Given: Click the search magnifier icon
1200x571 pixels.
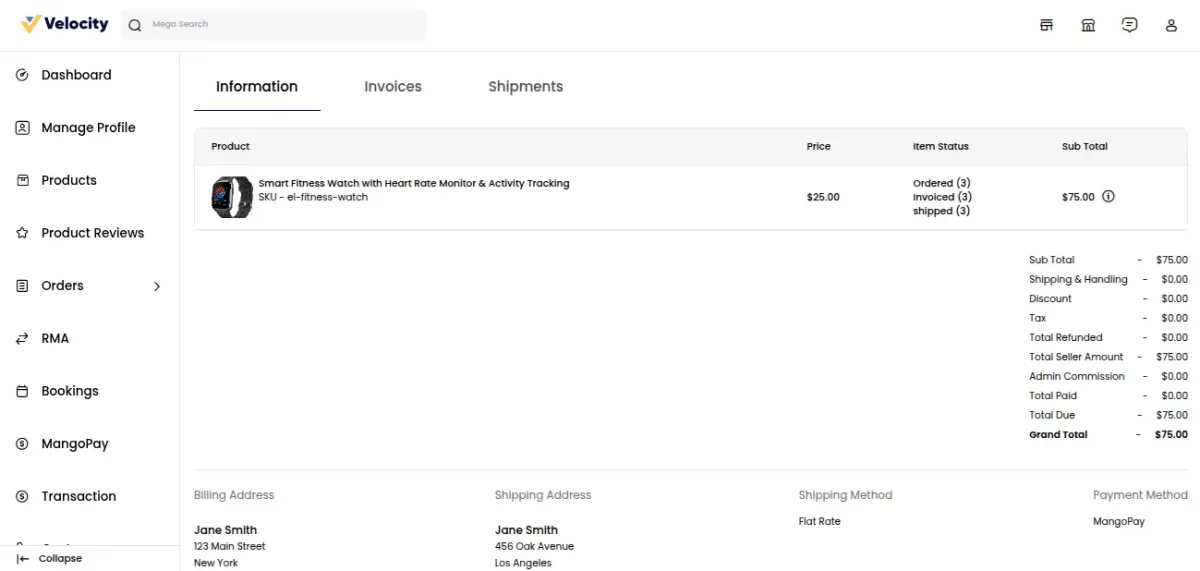Looking at the screenshot, I should 135,25.
